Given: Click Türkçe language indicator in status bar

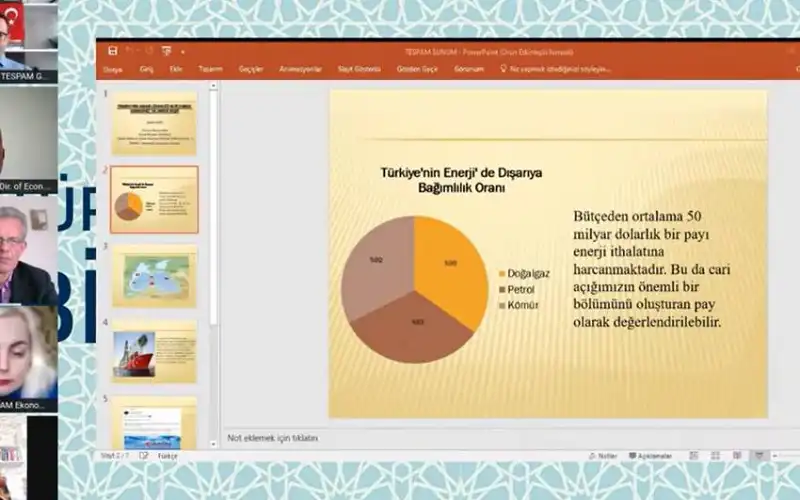Looking at the screenshot, I should [x=169, y=456].
